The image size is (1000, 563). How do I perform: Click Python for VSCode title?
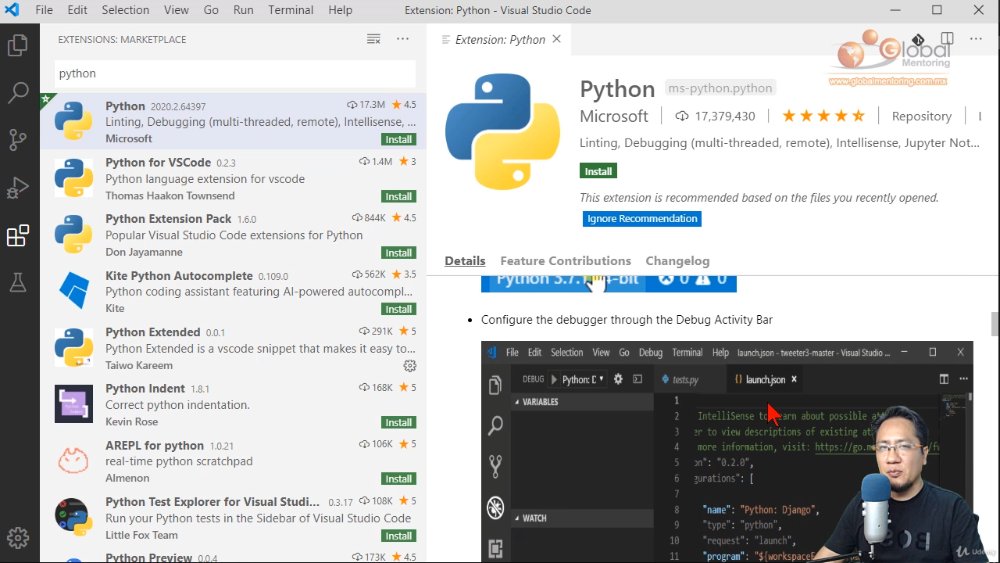click(x=158, y=163)
